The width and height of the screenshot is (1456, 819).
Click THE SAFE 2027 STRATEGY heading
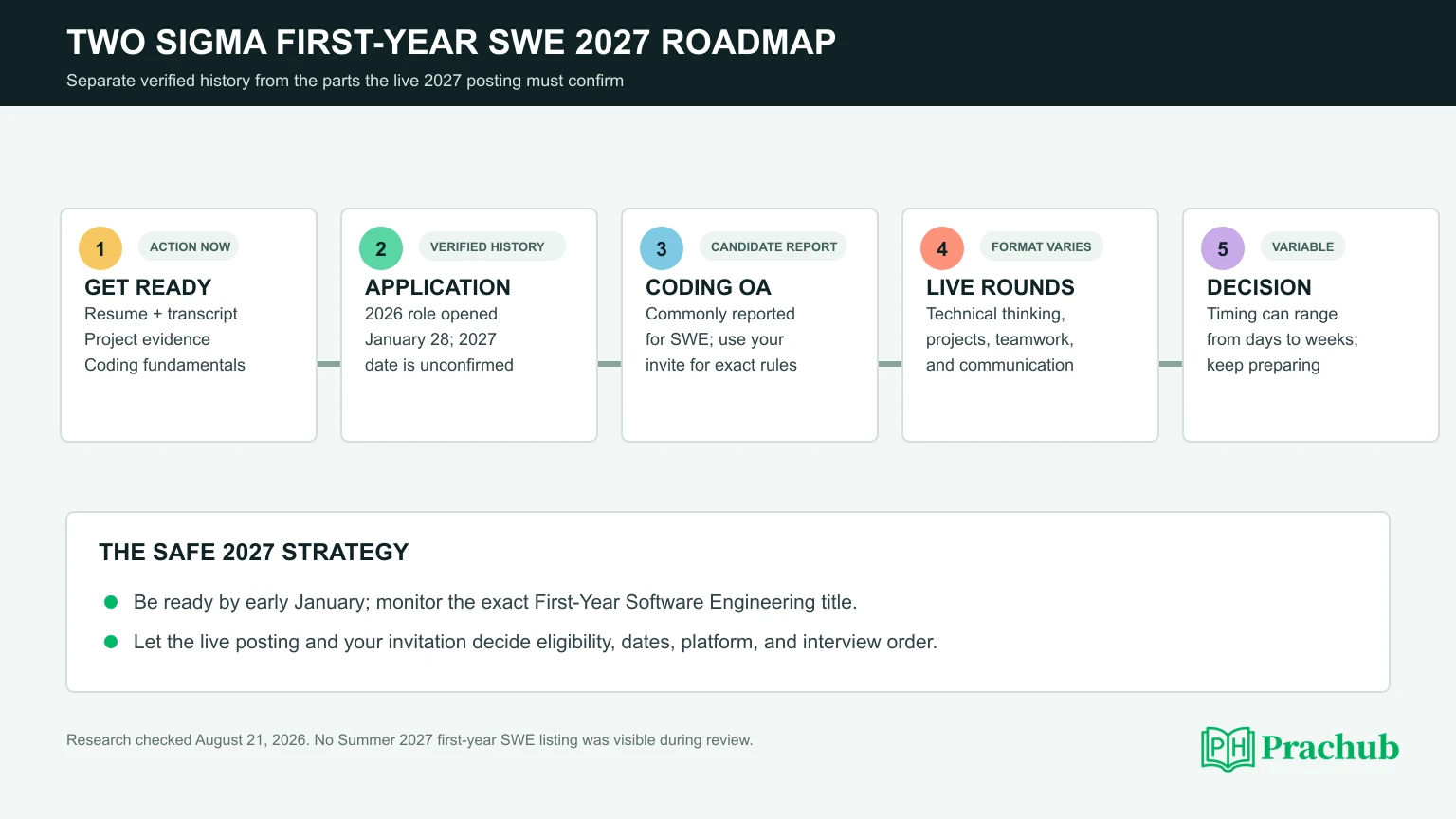(x=254, y=552)
